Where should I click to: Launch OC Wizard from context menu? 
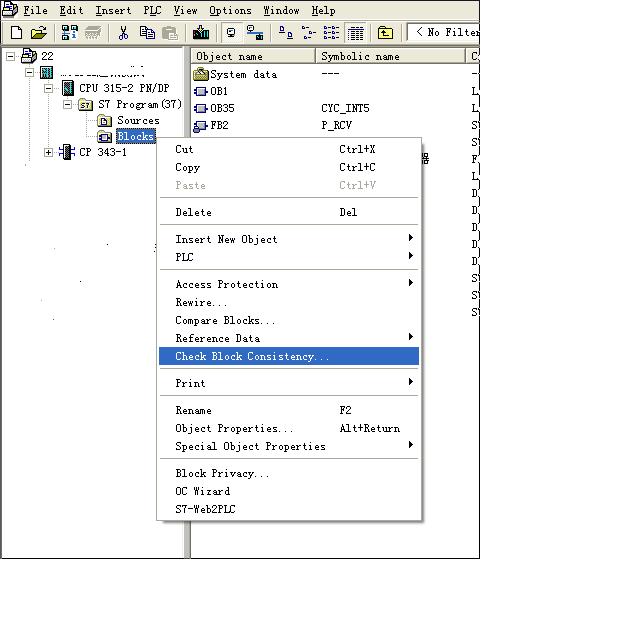(289, 491)
